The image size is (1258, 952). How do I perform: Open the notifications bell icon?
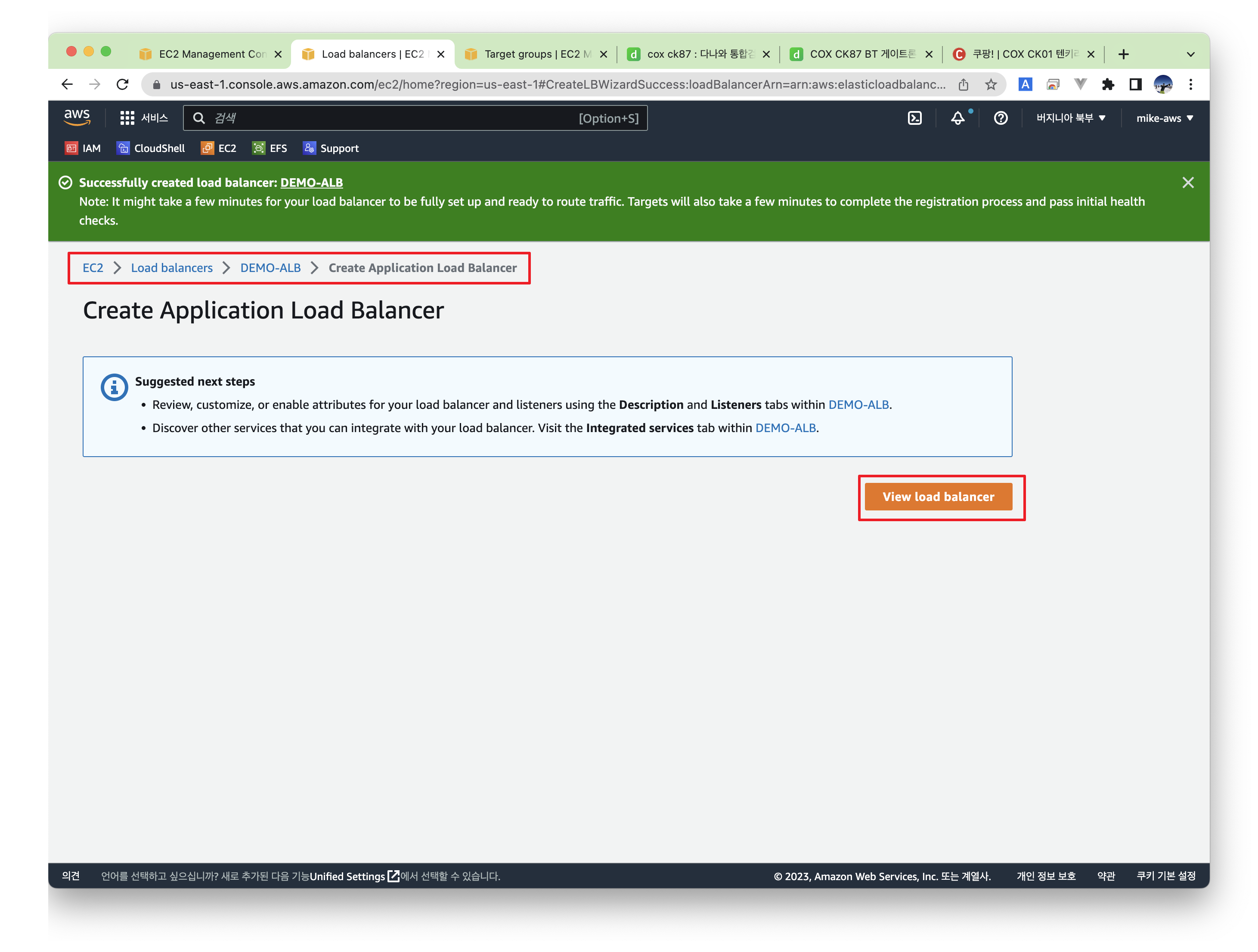click(x=958, y=118)
